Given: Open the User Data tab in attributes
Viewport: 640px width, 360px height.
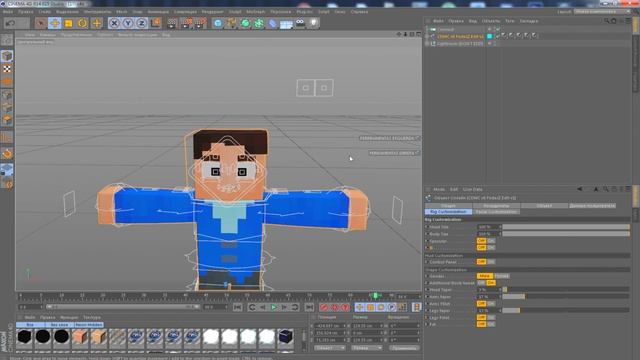Looking at the screenshot, I should [592, 206].
